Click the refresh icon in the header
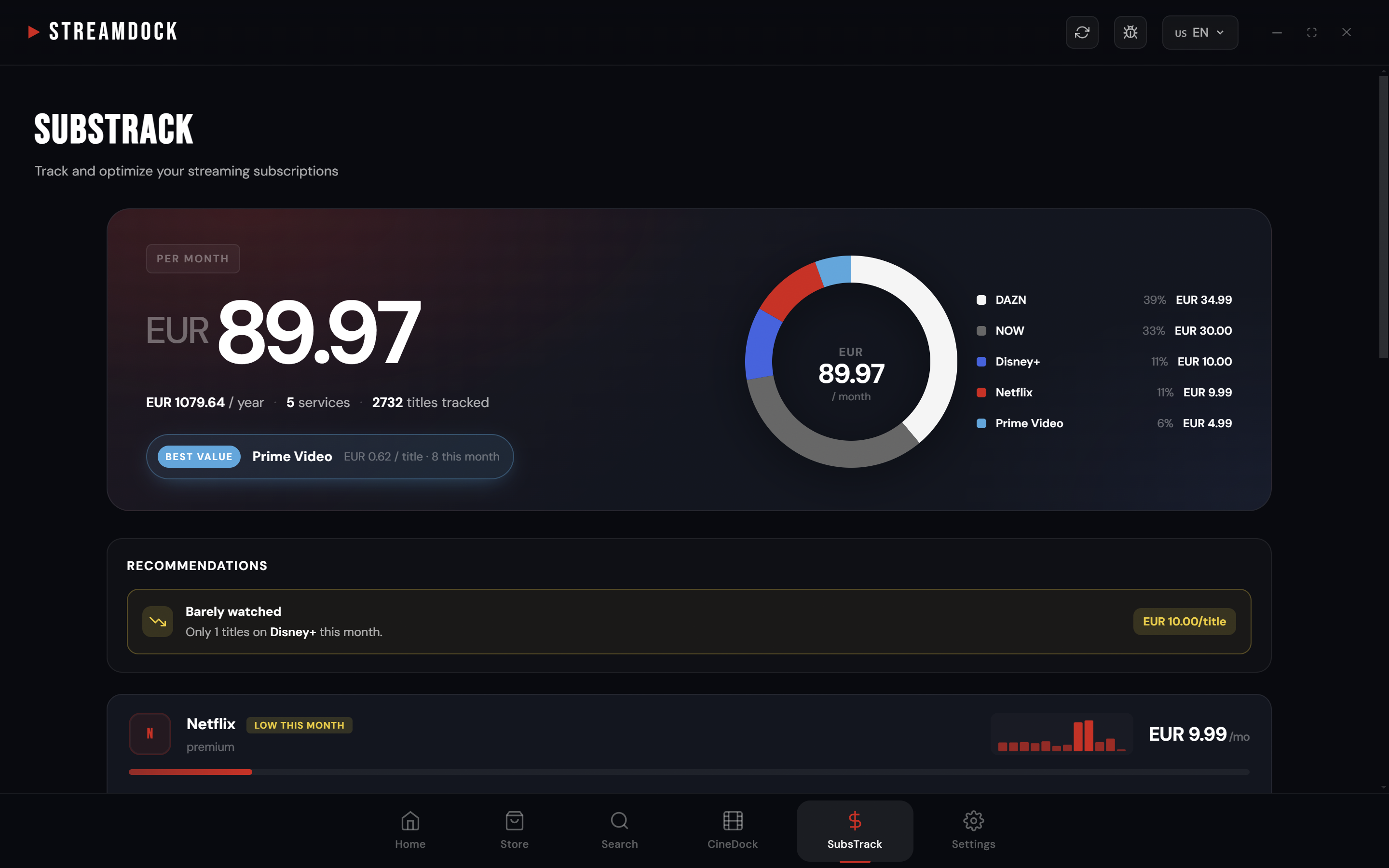Image resolution: width=1389 pixels, height=868 pixels. tap(1082, 32)
